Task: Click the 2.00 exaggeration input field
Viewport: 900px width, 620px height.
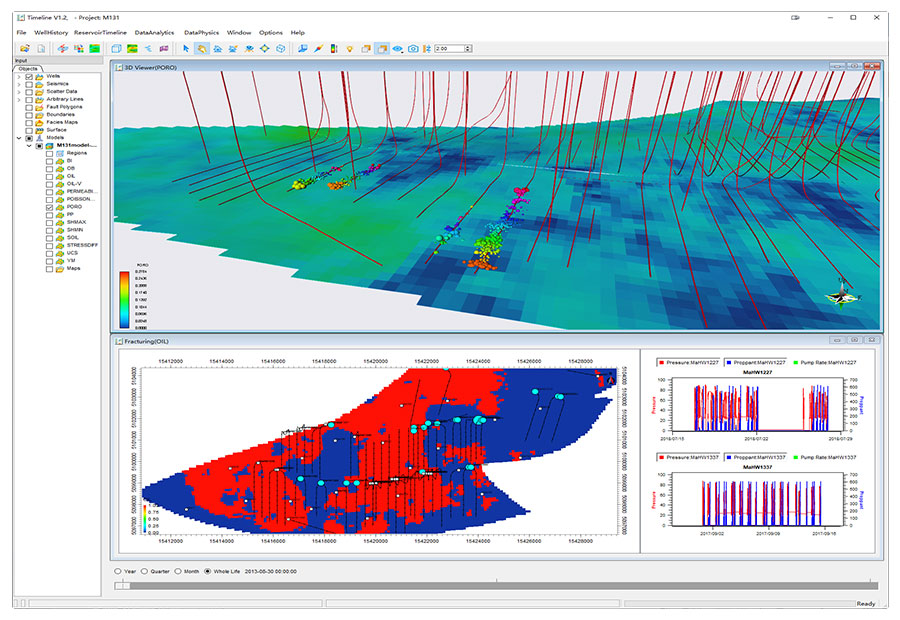Action: (449, 49)
